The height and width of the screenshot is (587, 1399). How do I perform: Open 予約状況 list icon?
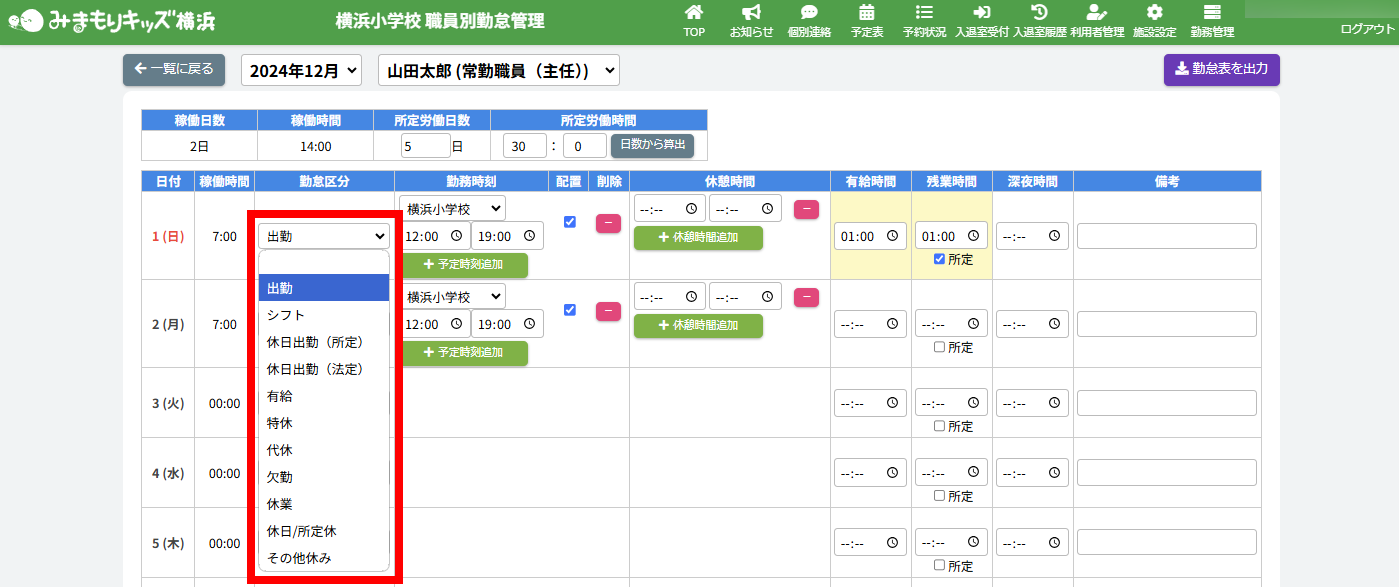point(924,14)
